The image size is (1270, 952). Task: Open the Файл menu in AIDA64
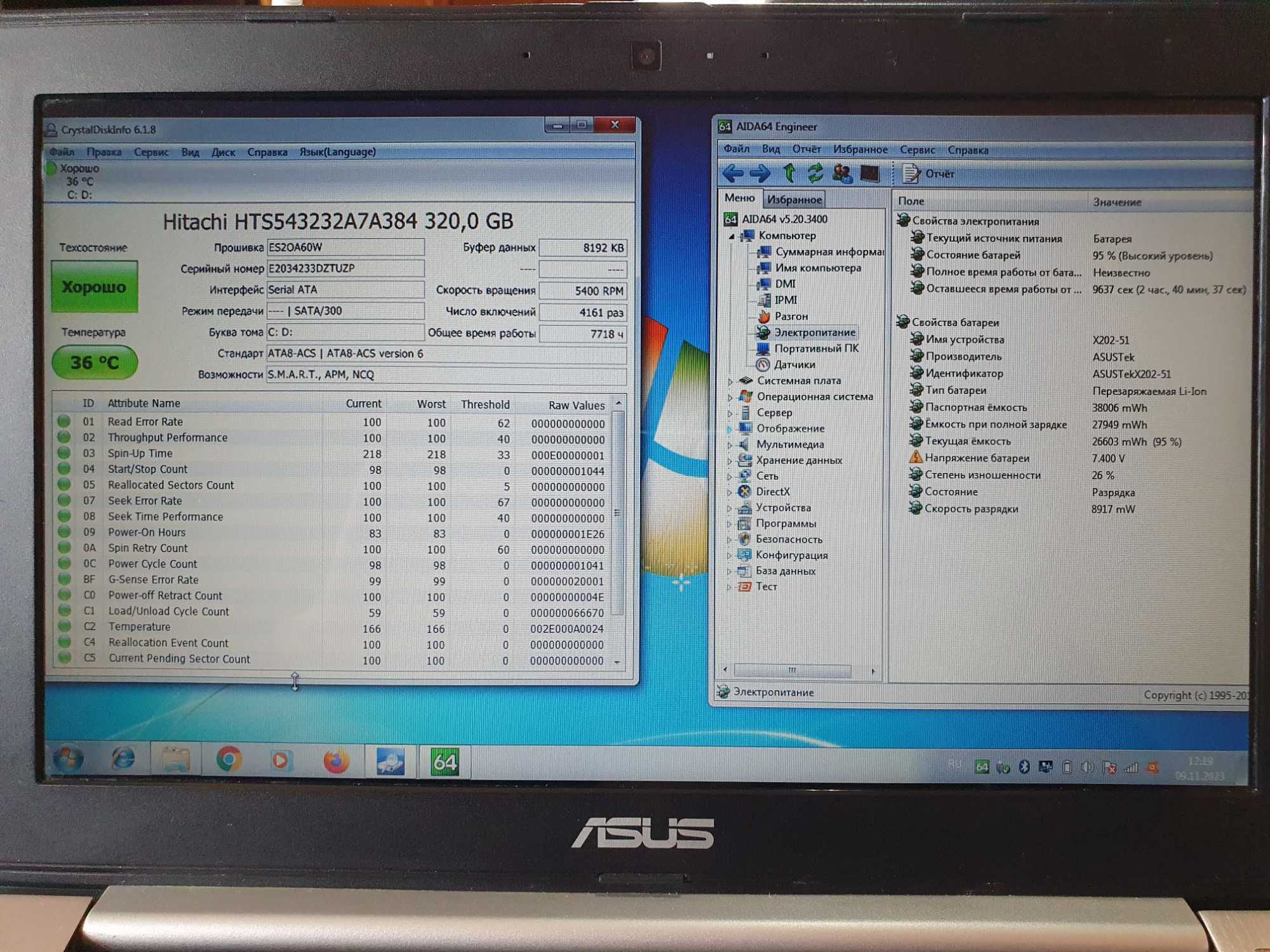click(737, 149)
